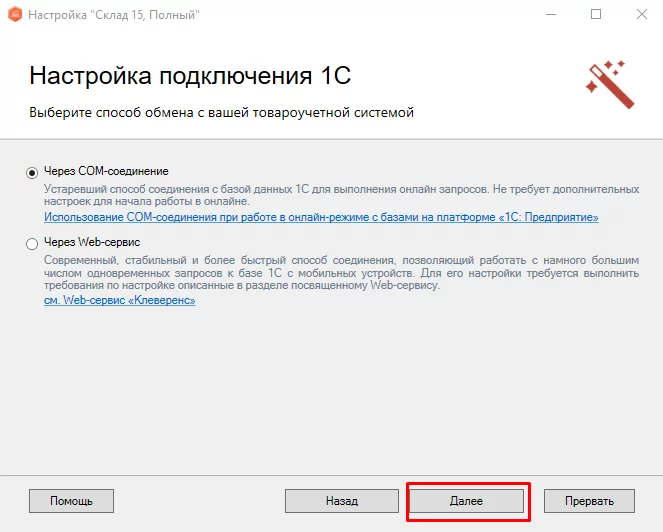Maximize the Настройка window

596,14
